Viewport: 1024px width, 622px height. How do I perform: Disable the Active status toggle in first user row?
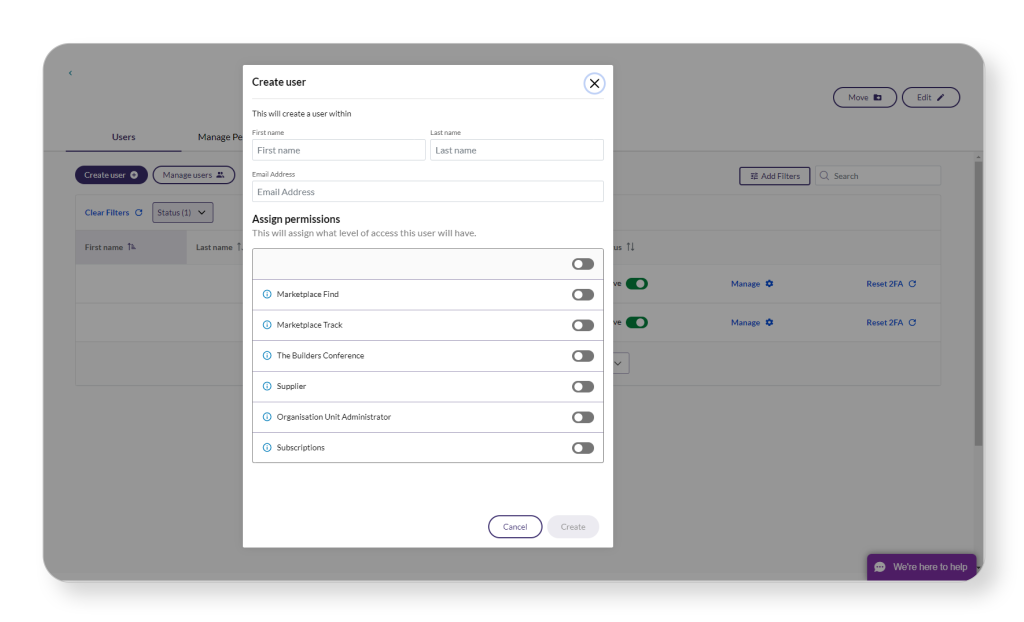point(637,283)
